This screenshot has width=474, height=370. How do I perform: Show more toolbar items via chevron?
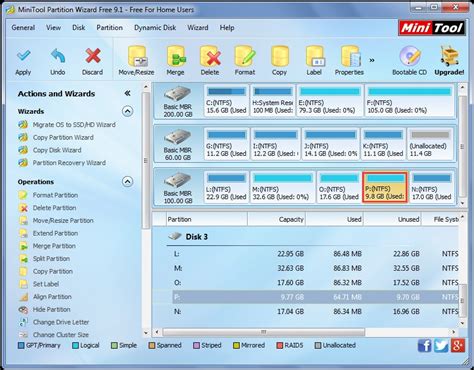[372, 60]
